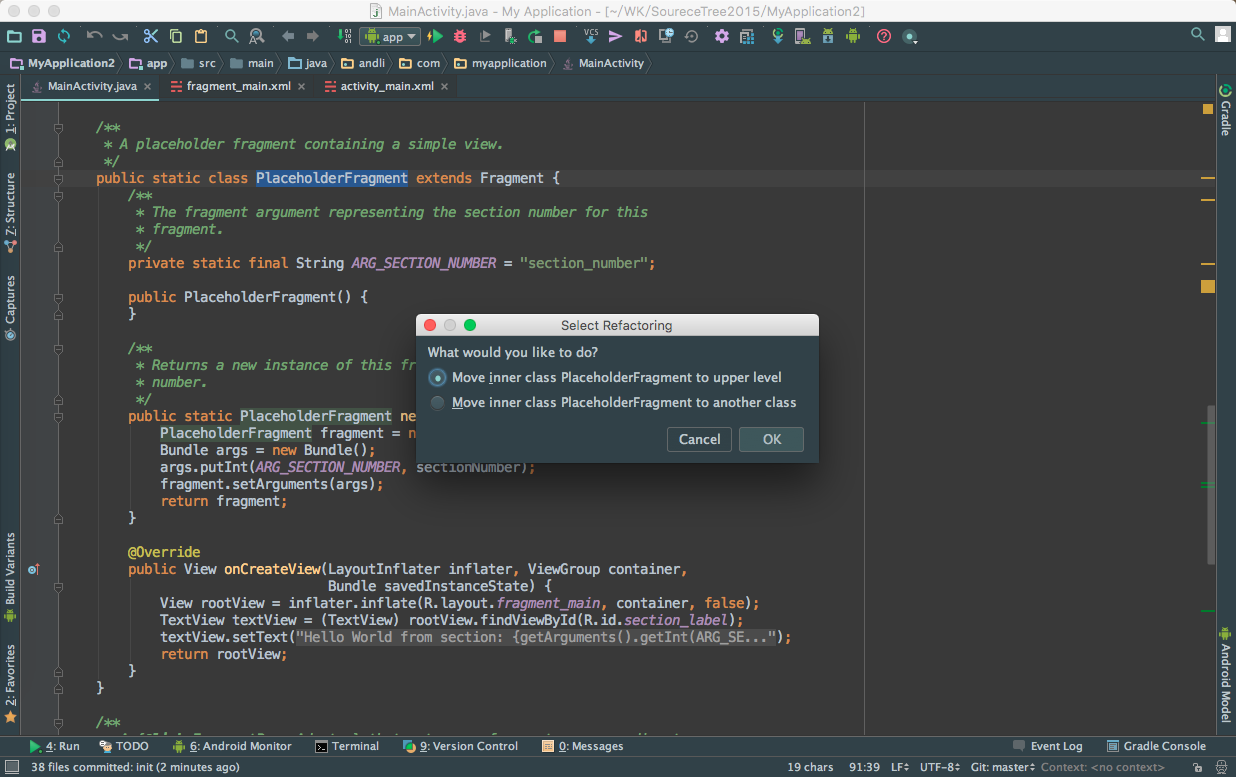Open Find with the magnifier toolbar icon
The width and height of the screenshot is (1236, 777).
[232, 36]
